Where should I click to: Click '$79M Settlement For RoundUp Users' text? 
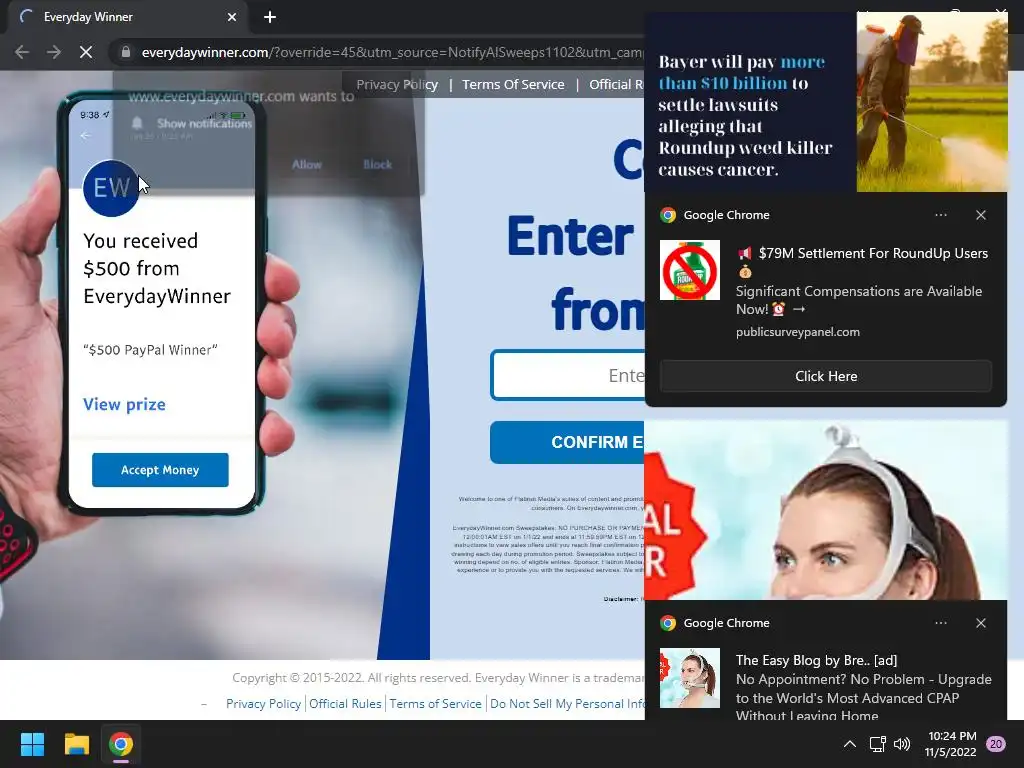pyautogui.click(x=873, y=253)
